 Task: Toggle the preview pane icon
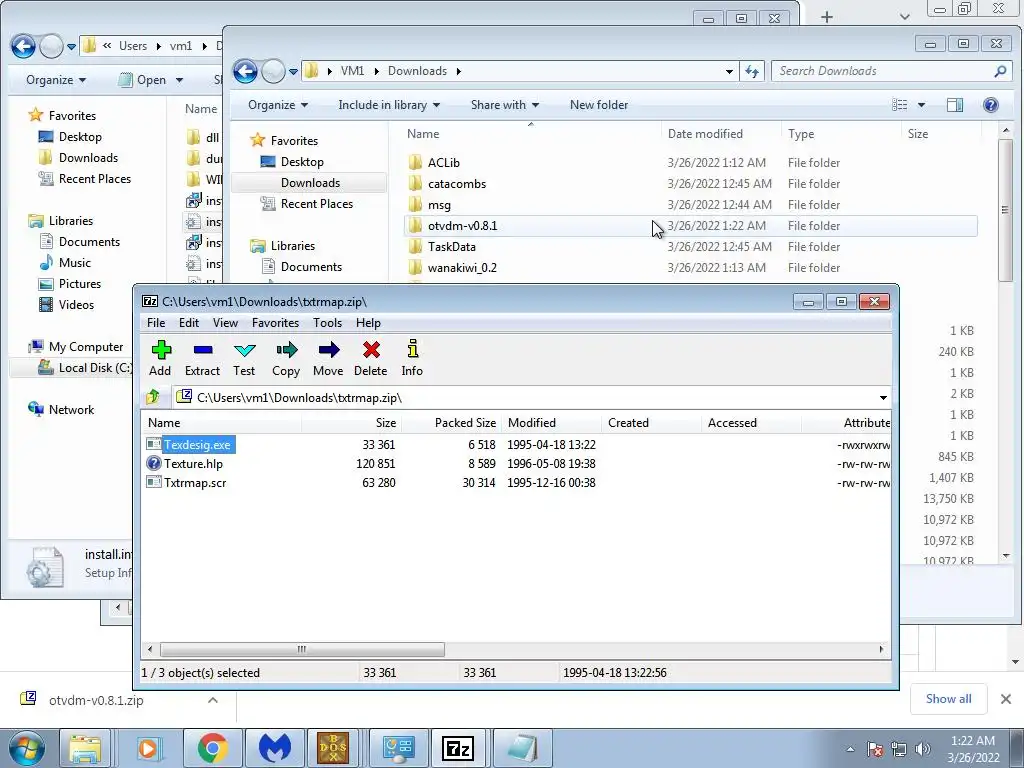coord(955,105)
